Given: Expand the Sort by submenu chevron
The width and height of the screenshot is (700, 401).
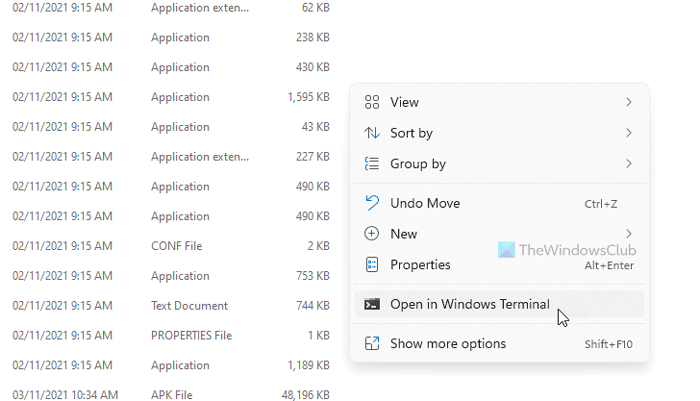Looking at the screenshot, I should click(628, 133).
